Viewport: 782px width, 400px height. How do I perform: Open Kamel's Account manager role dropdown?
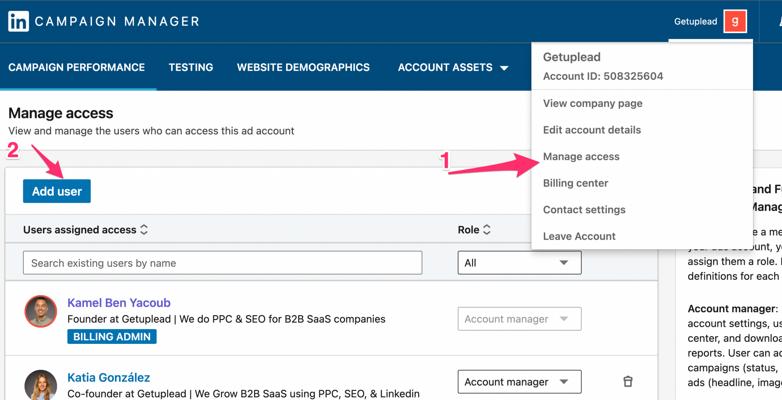[519, 319]
